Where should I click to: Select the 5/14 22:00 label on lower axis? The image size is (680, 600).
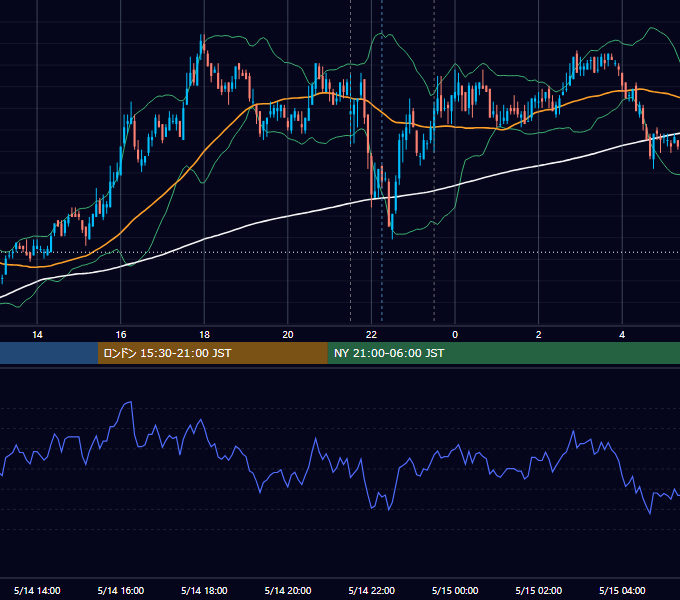click(x=372, y=590)
